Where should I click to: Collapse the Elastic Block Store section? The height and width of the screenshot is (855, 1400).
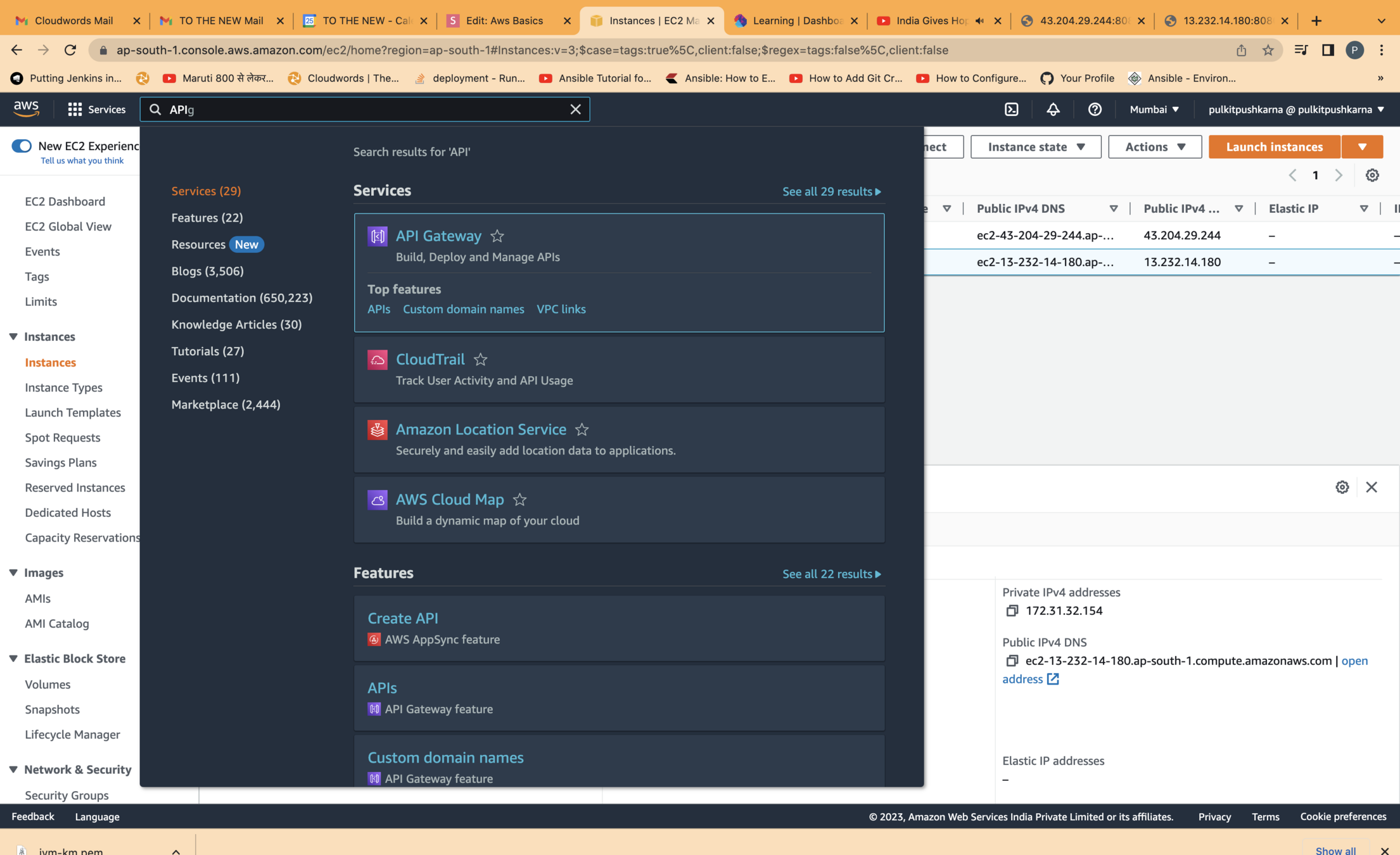point(13,659)
